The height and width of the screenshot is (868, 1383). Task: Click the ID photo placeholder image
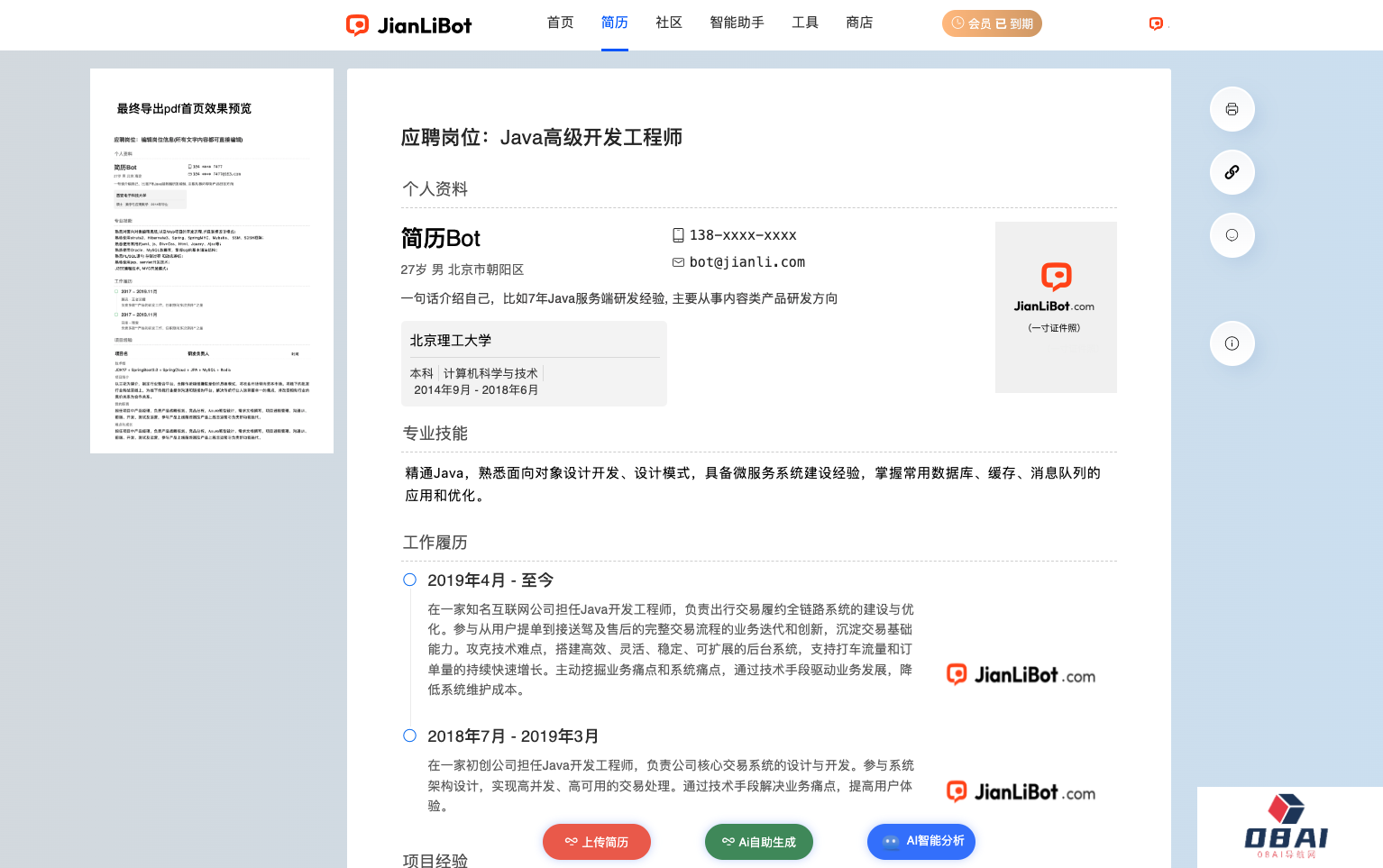[1055, 306]
